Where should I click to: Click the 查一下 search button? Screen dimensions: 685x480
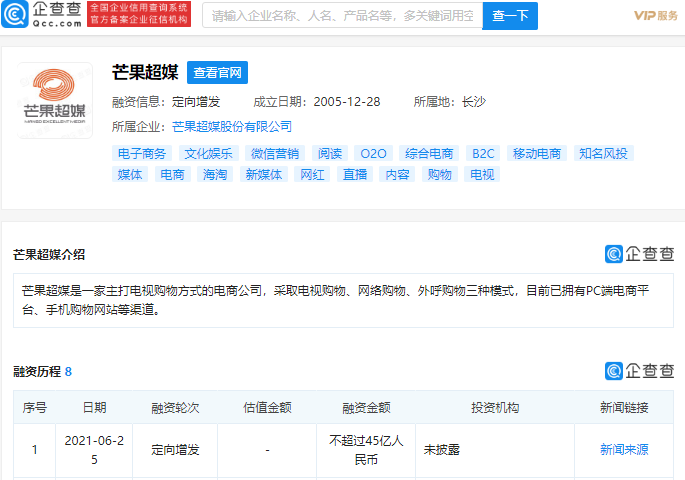click(510, 16)
